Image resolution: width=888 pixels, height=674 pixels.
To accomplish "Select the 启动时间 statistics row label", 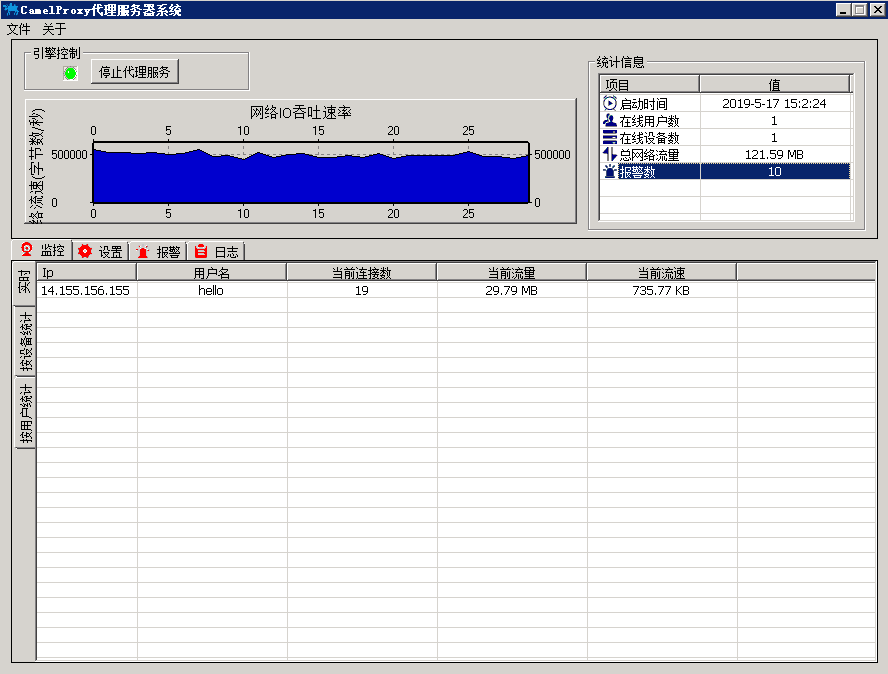I will click(x=643, y=104).
